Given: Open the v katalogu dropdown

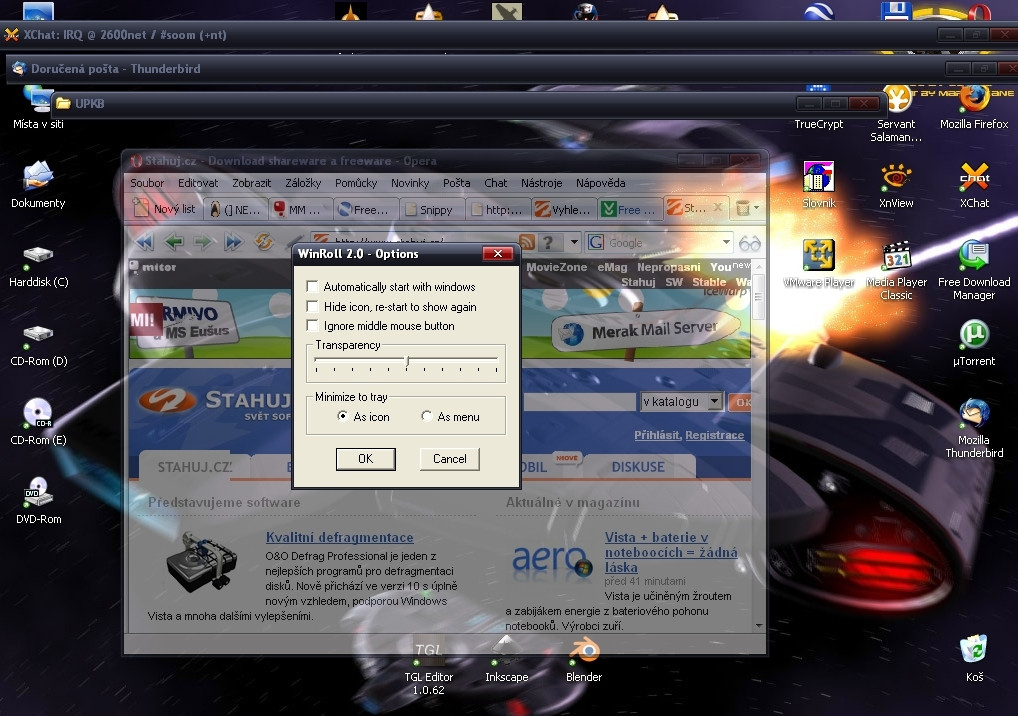Looking at the screenshot, I should (714, 401).
